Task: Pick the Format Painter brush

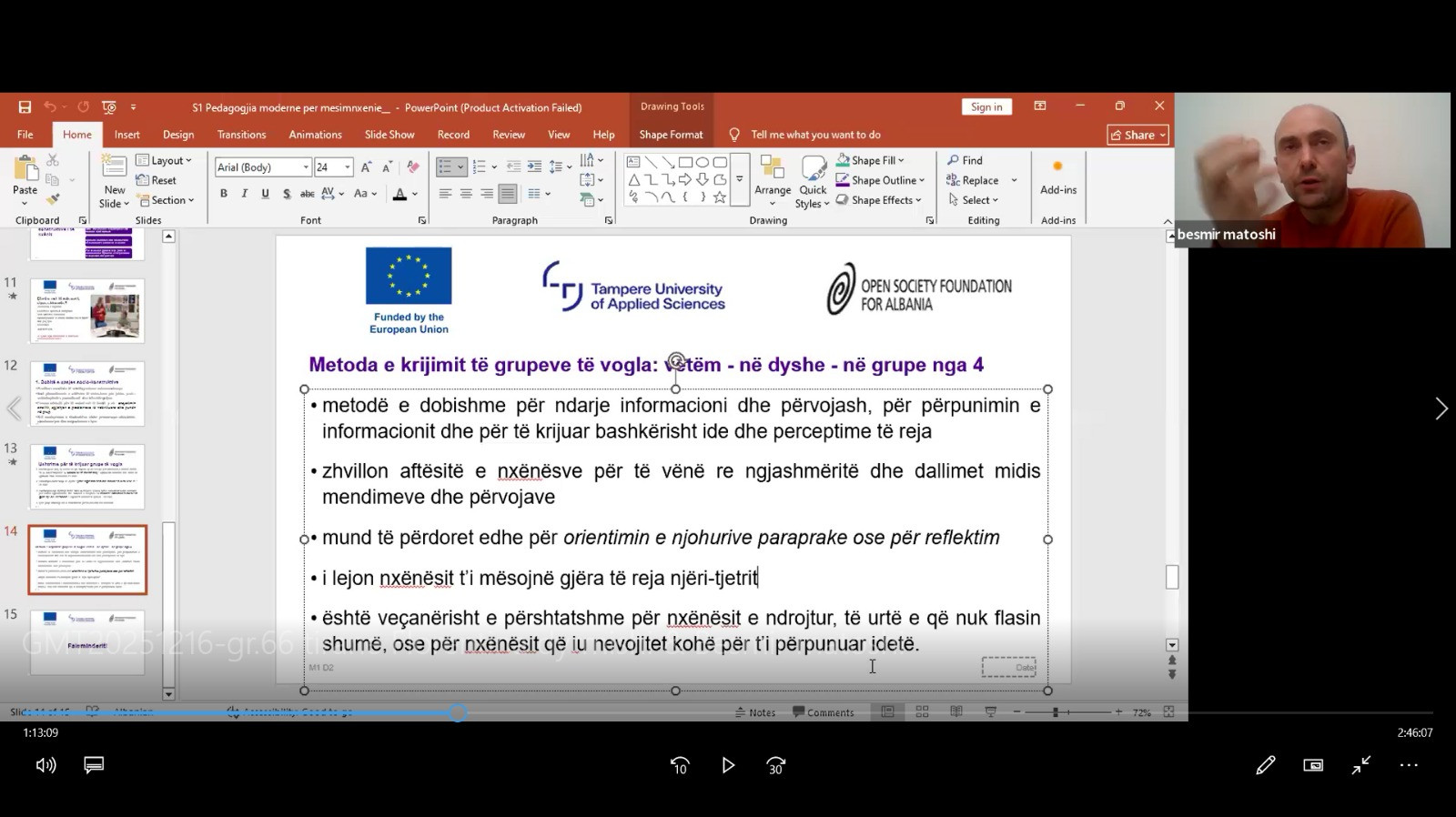Action: click(x=53, y=199)
